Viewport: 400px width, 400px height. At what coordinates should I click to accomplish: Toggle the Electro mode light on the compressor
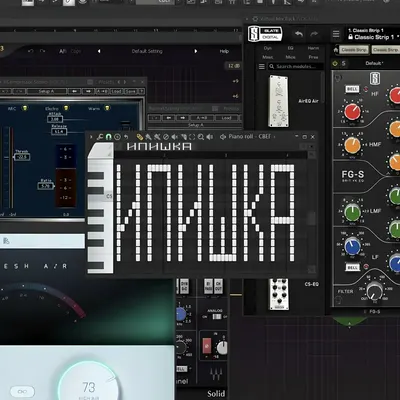[x=66, y=108]
